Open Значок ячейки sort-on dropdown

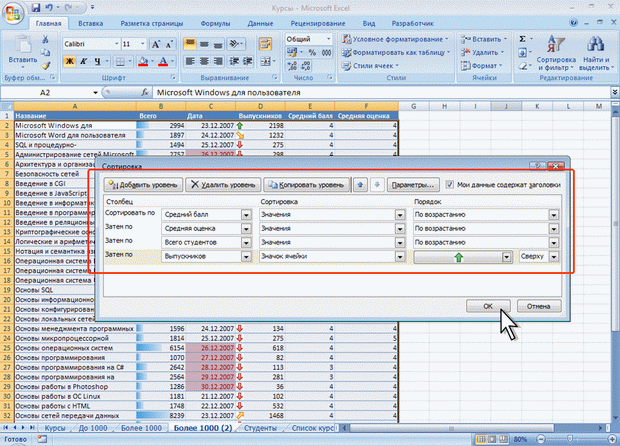point(400,257)
